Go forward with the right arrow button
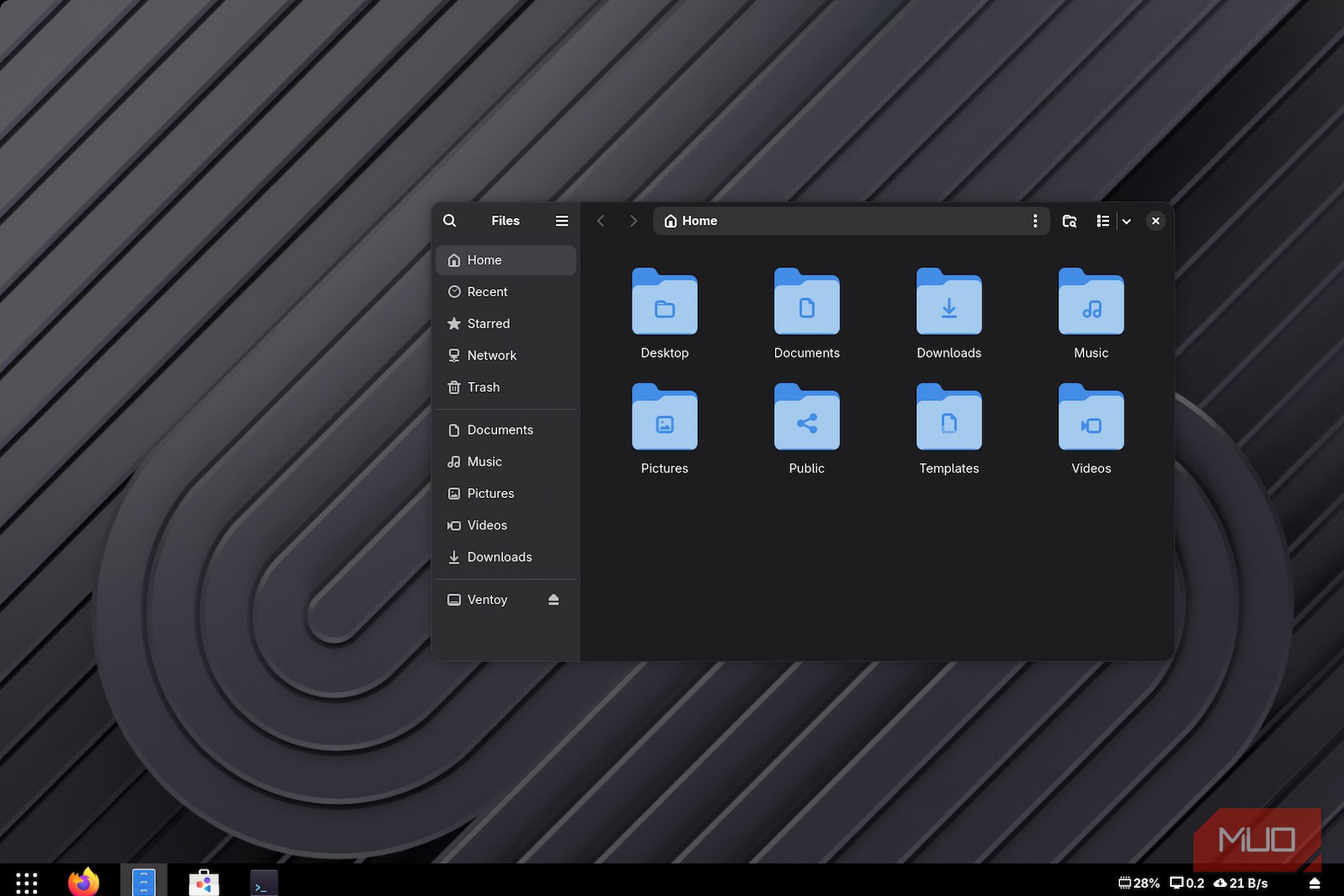Screen dimensions: 1344x896 point(633,221)
